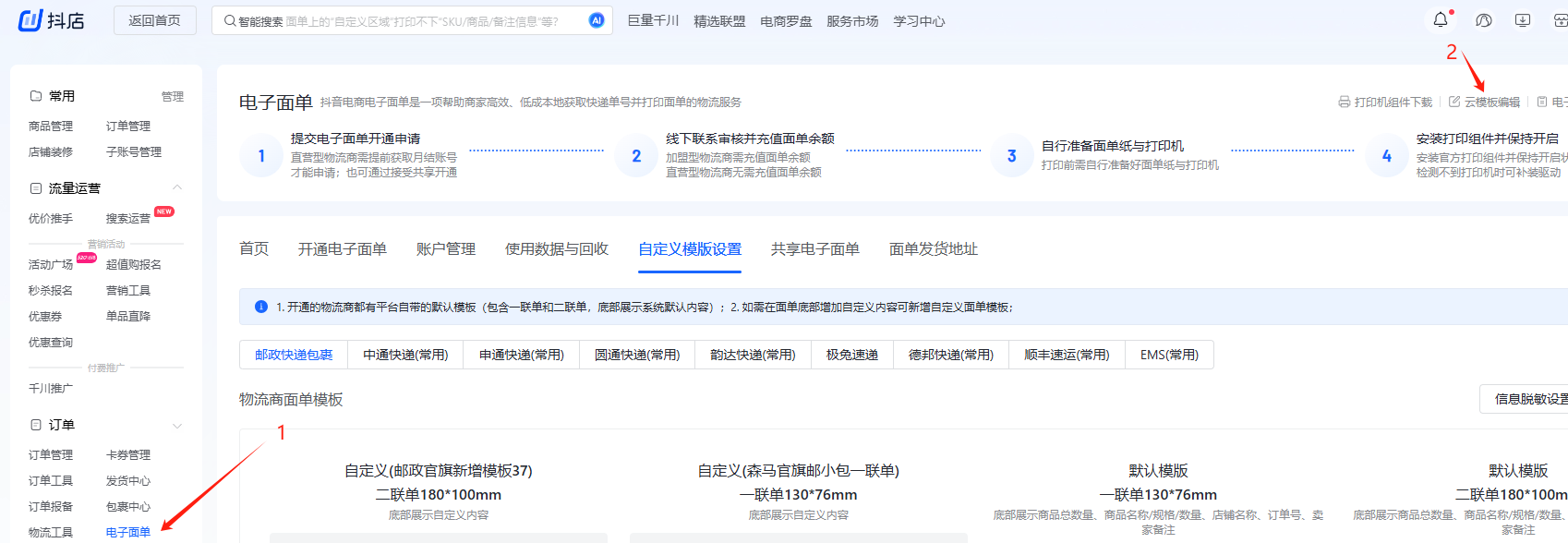
Task: Switch to 共享电子面单 tab
Action: [x=815, y=248]
